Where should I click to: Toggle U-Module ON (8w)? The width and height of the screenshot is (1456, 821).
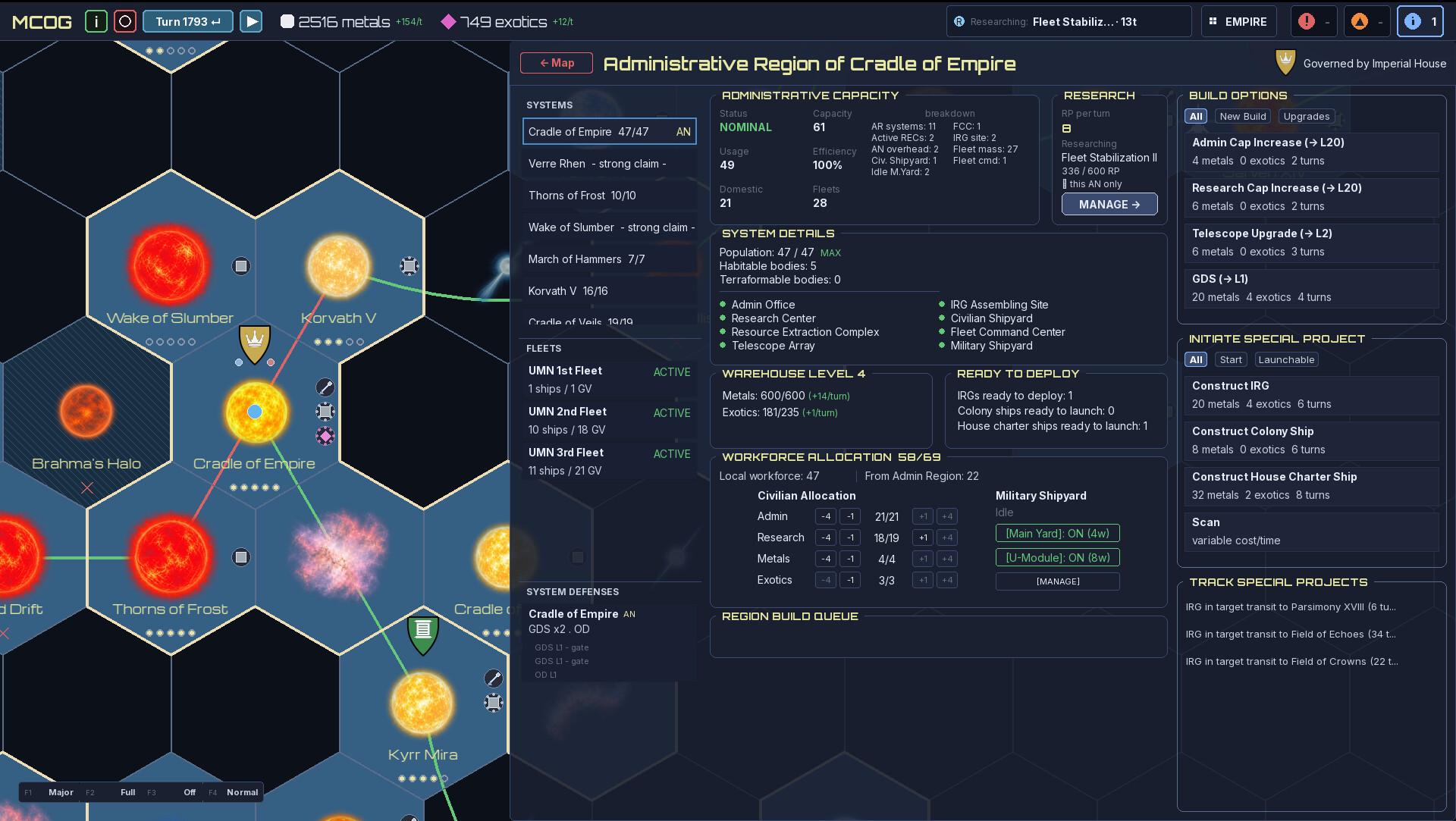click(1058, 558)
